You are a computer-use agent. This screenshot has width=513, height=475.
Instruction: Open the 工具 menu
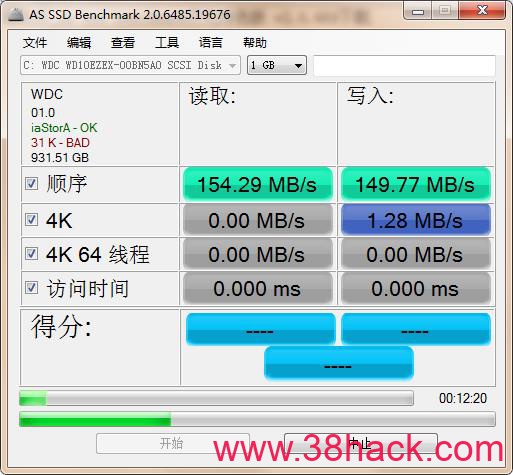[167, 43]
